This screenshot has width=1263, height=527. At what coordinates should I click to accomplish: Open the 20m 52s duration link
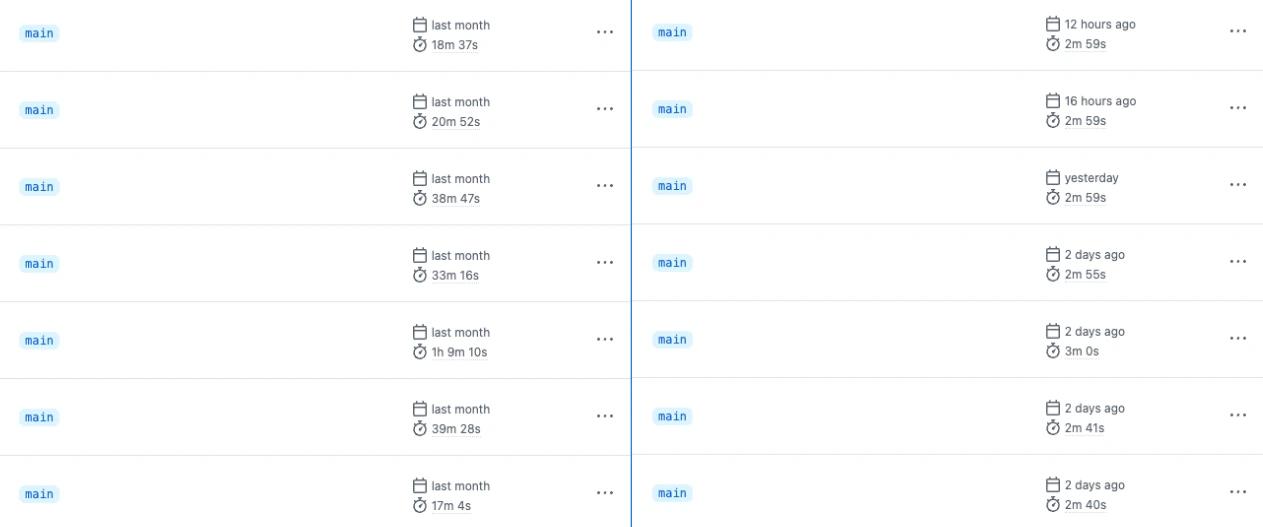pyautogui.click(x=456, y=122)
